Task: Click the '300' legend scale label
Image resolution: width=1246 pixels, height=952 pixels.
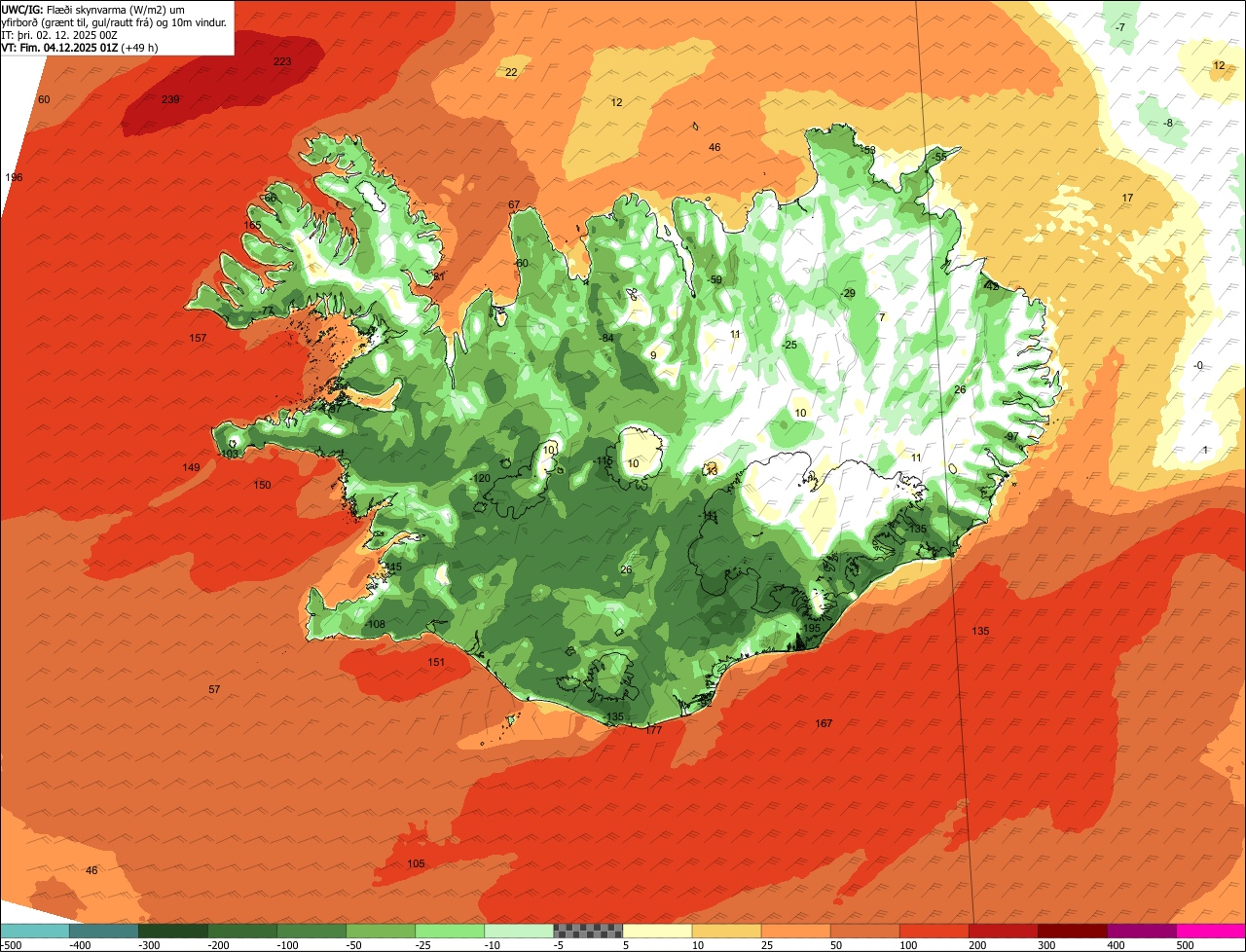Action: 1046,945
